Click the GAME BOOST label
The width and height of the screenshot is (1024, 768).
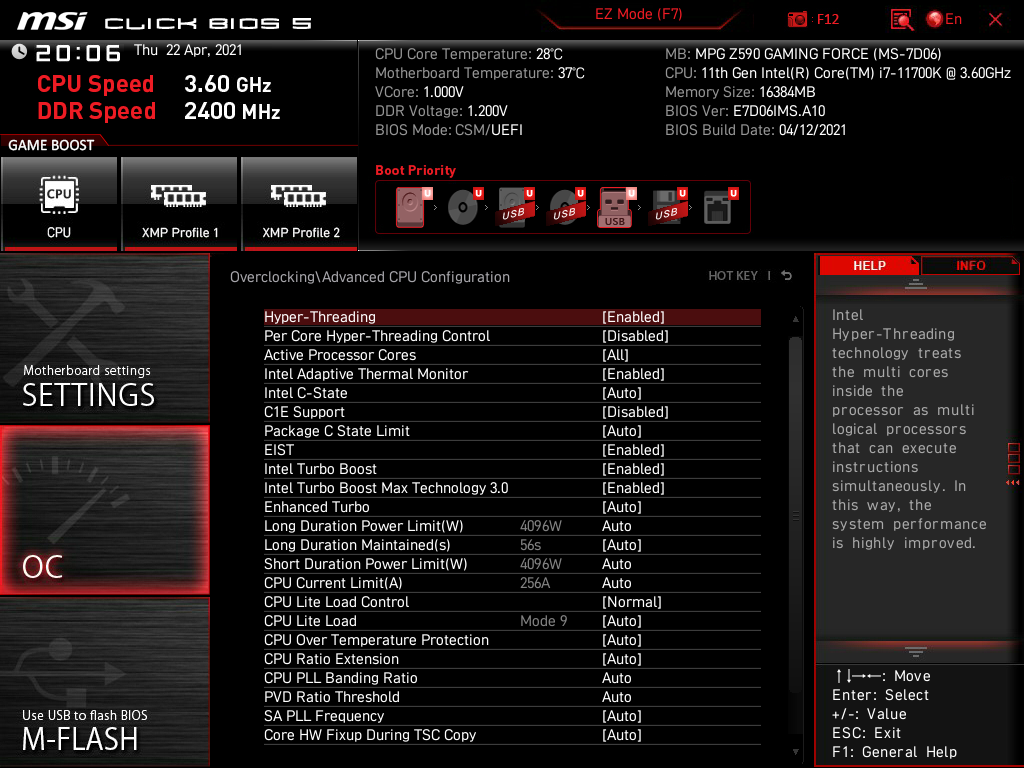coord(51,145)
